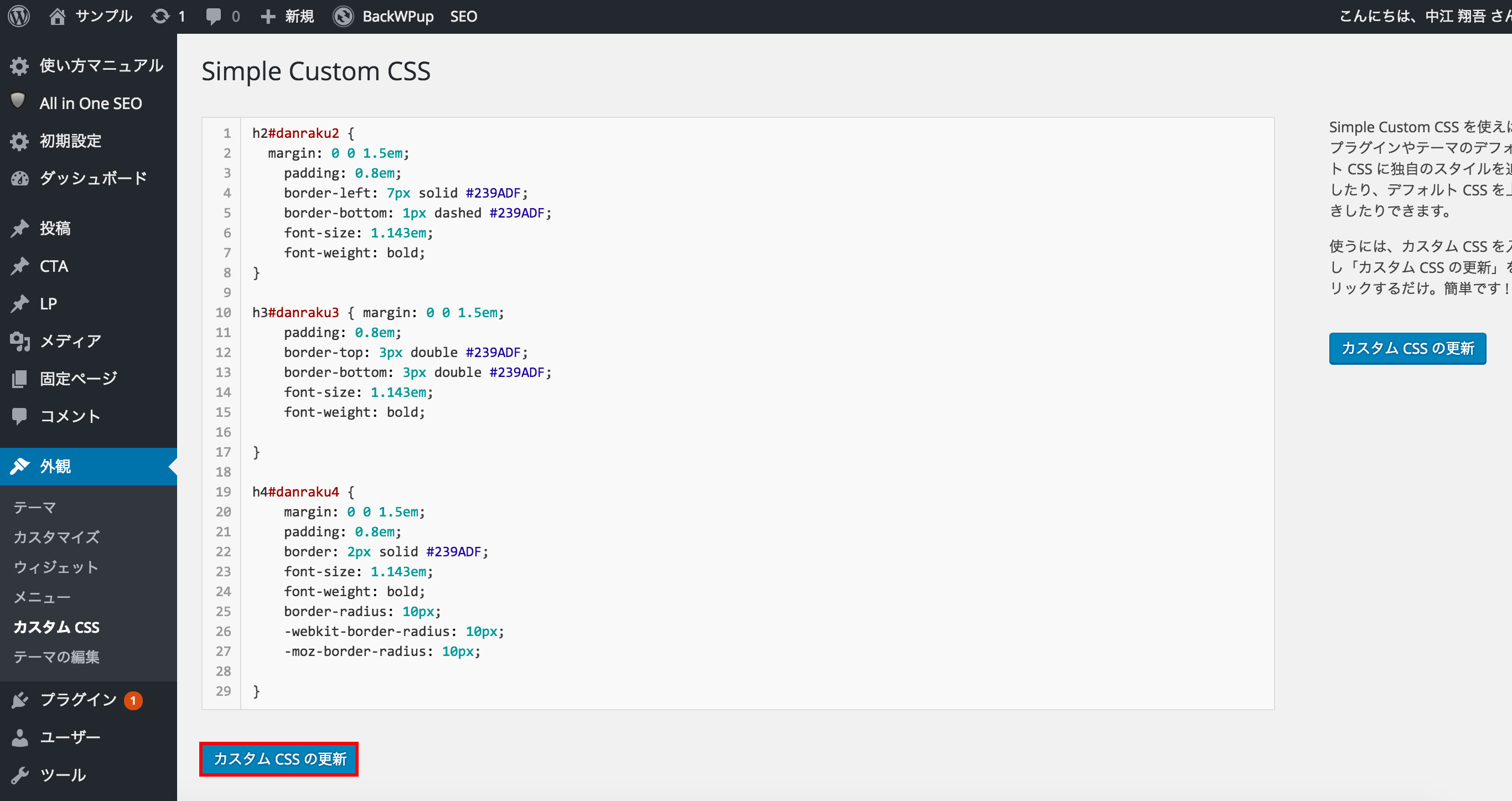1512x801 pixels.
Task: Open All in One SEO menu
Action: click(x=90, y=104)
